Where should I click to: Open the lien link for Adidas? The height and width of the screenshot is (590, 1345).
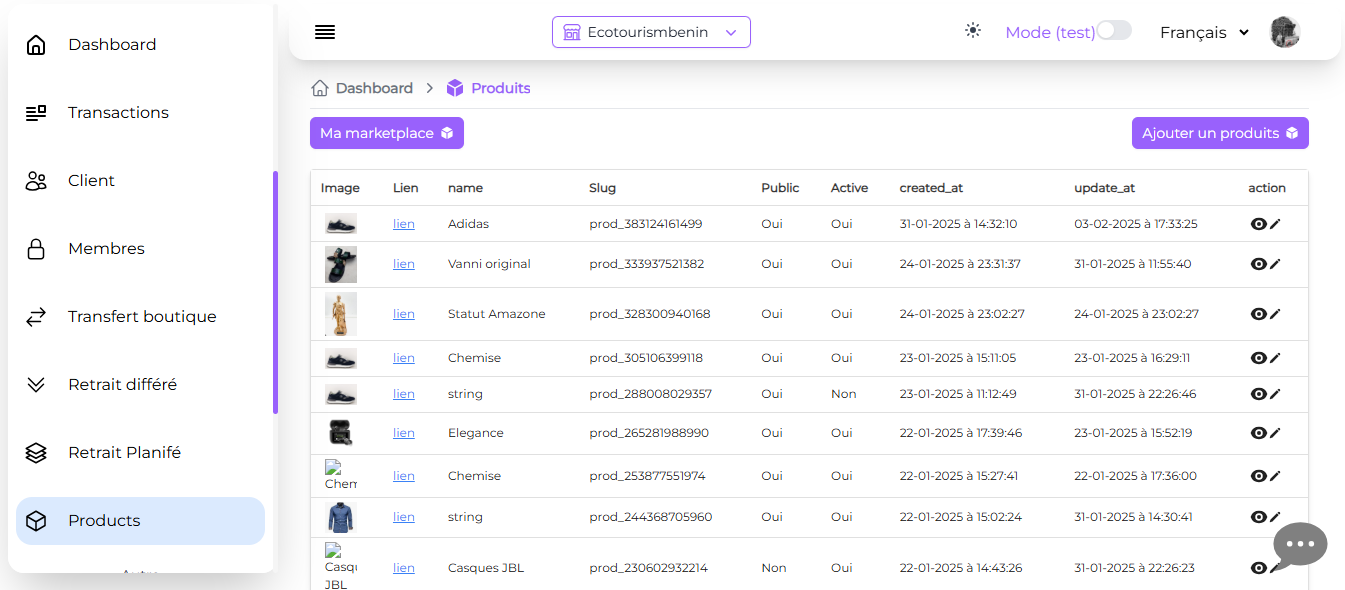coord(403,224)
